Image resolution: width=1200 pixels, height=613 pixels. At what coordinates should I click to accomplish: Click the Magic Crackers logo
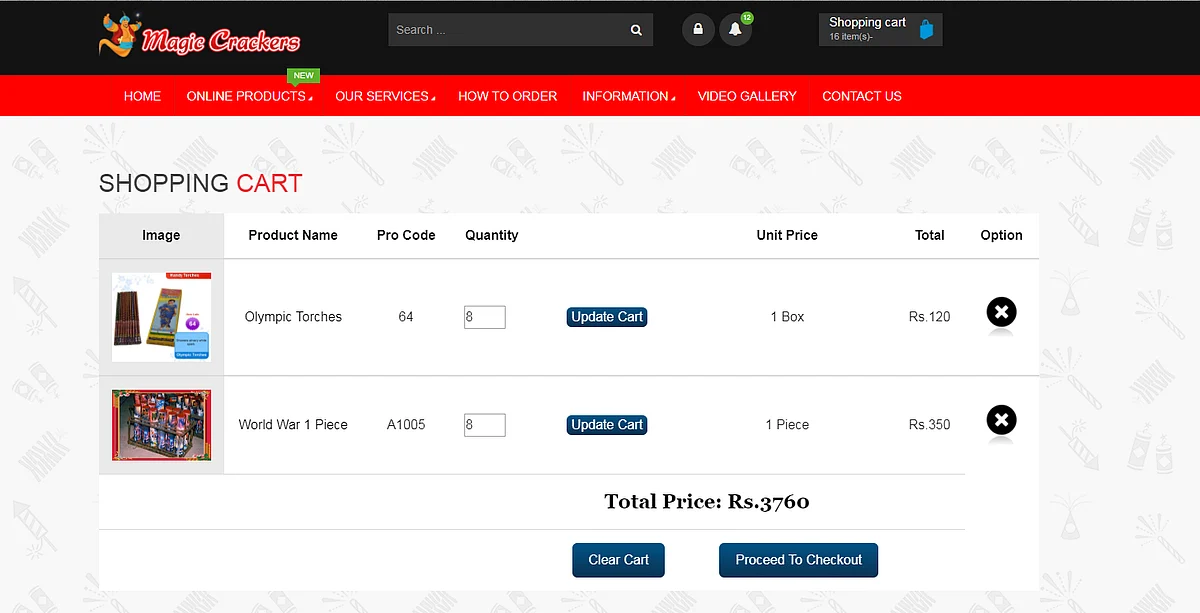pyautogui.click(x=200, y=35)
